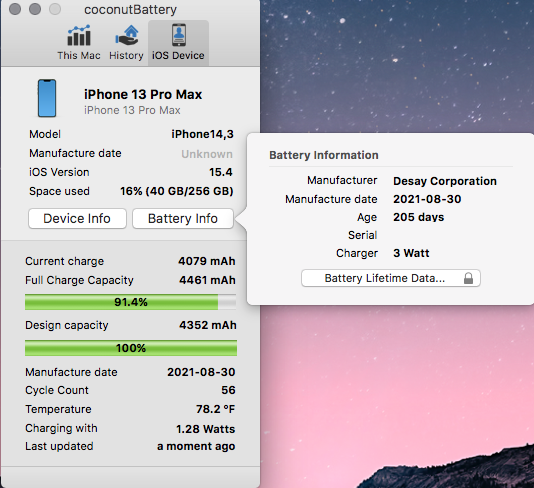Click the Cycle Count label

tap(57, 390)
